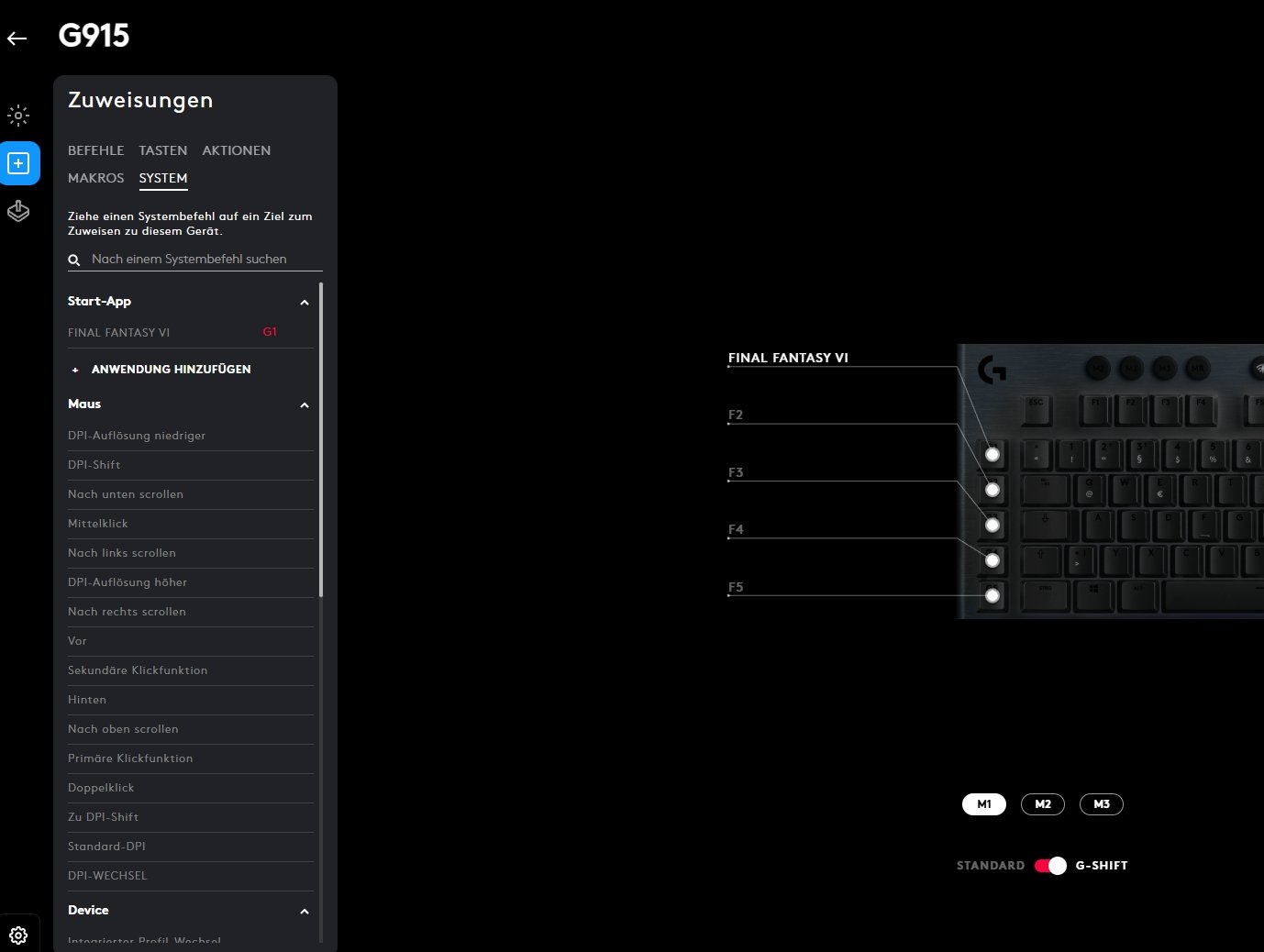
Task: Select the M2 mode button
Action: (1043, 804)
